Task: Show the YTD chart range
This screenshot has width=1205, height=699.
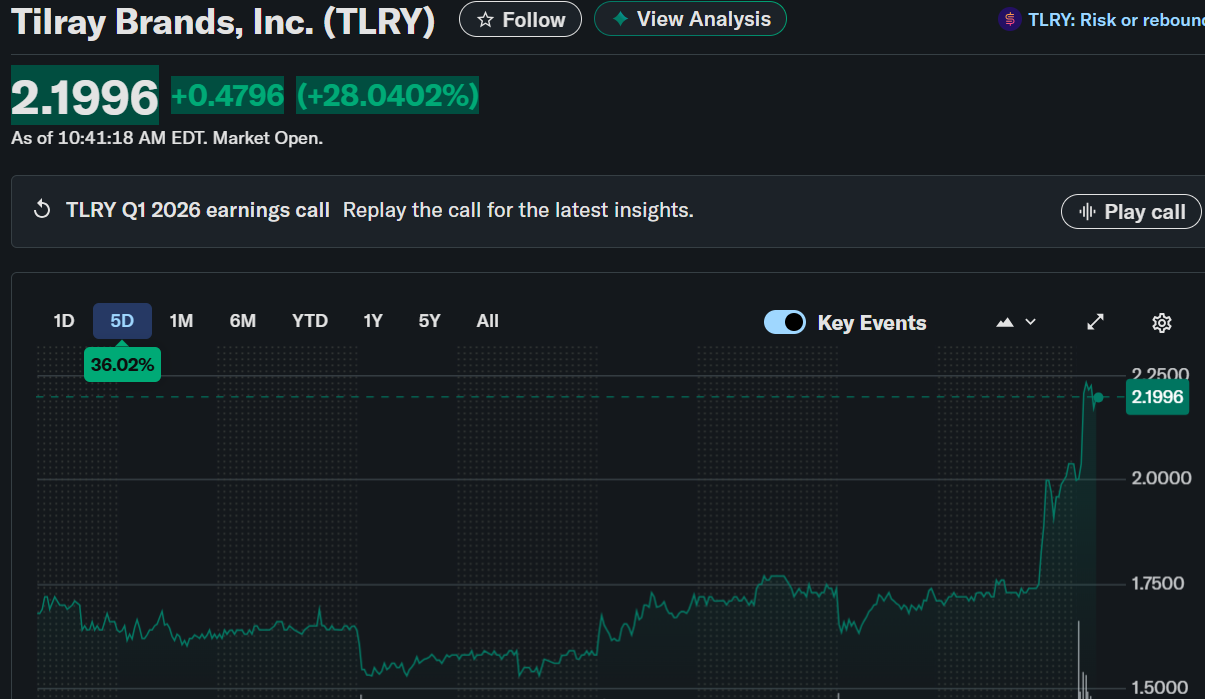Action: pyautogui.click(x=310, y=321)
